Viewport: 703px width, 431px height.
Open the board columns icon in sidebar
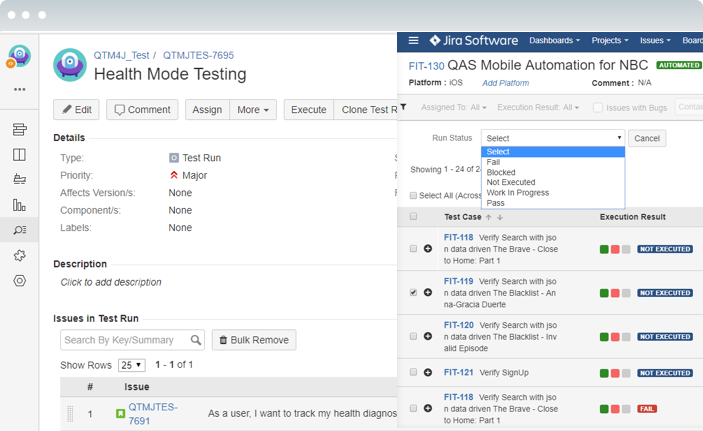[x=19, y=155]
